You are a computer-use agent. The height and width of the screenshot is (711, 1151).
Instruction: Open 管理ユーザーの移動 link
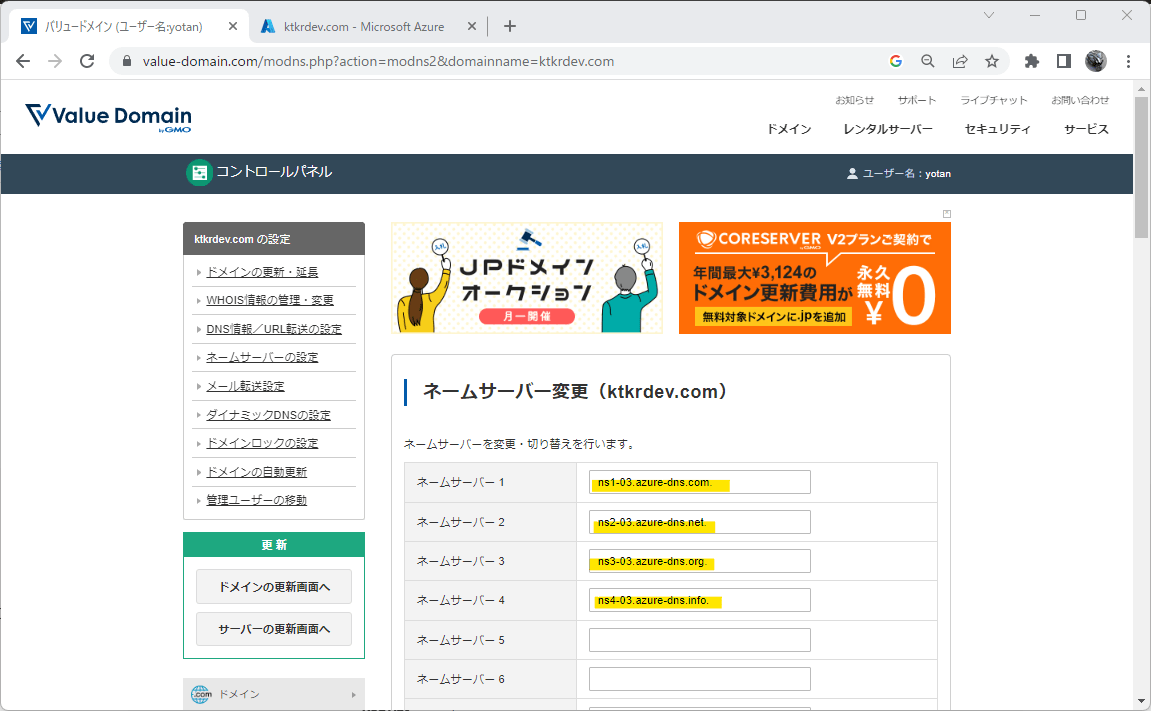(x=257, y=500)
